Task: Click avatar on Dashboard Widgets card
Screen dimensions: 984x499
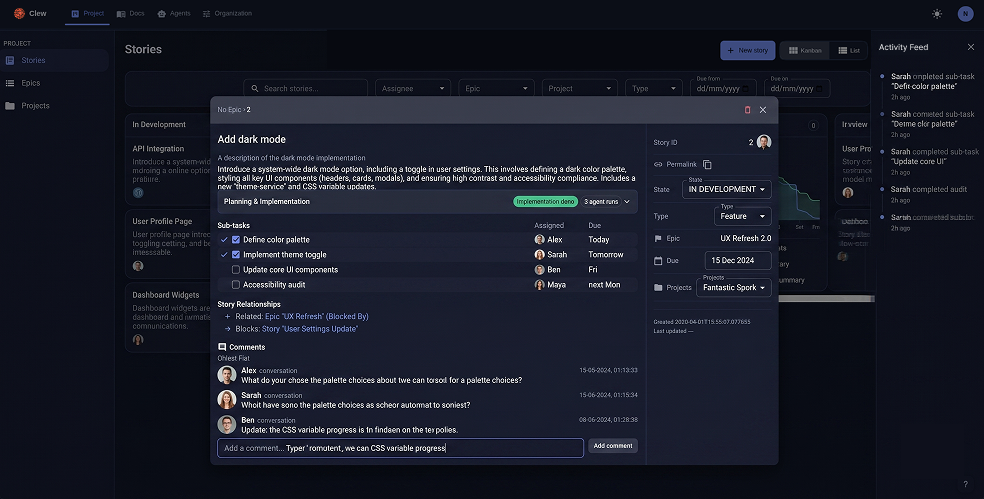Action: tap(138, 340)
